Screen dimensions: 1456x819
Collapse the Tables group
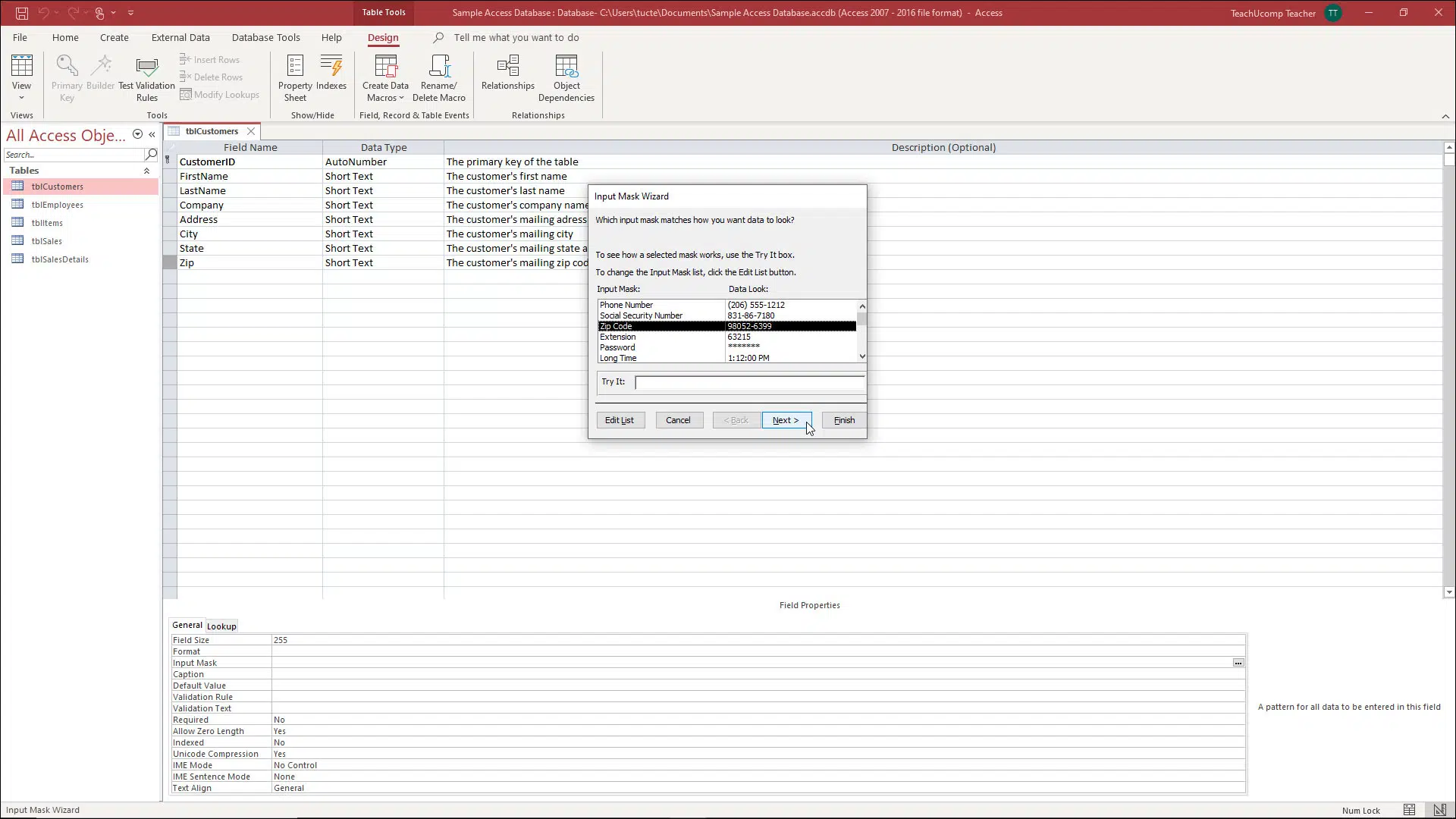[x=146, y=171]
